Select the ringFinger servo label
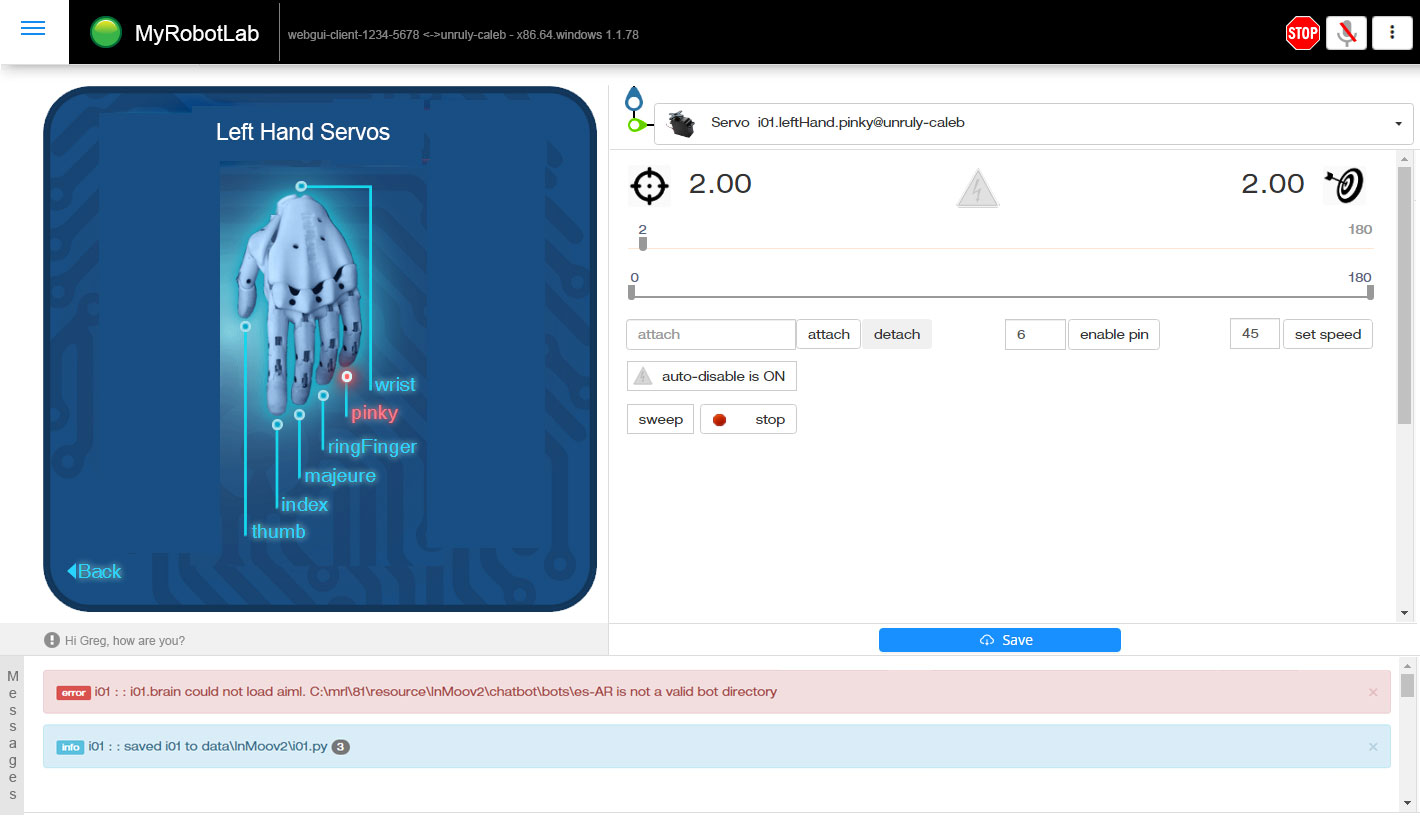Image resolution: width=1420 pixels, height=817 pixels. (x=372, y=447)
